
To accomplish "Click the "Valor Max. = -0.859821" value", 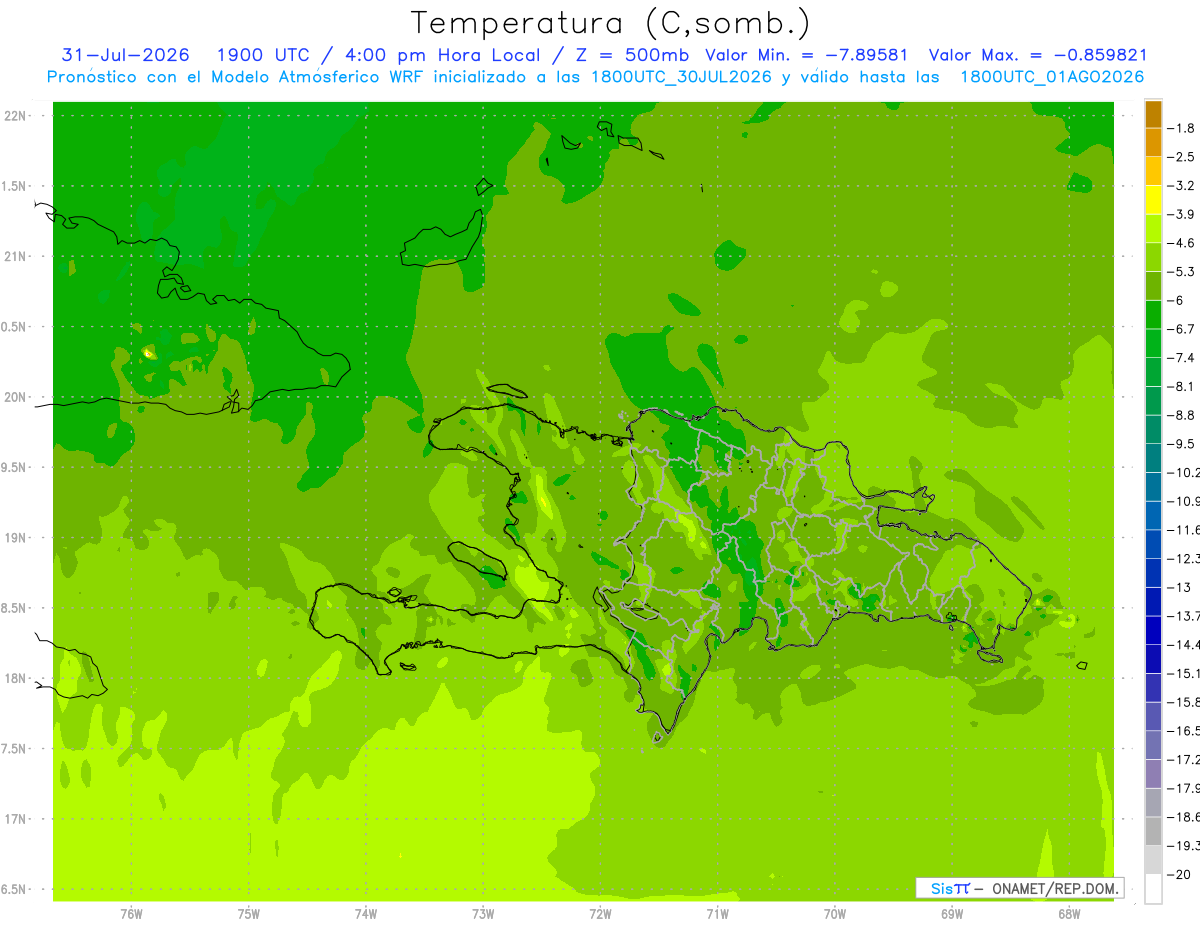I will pyautogui.click(x=1038, y=55).
